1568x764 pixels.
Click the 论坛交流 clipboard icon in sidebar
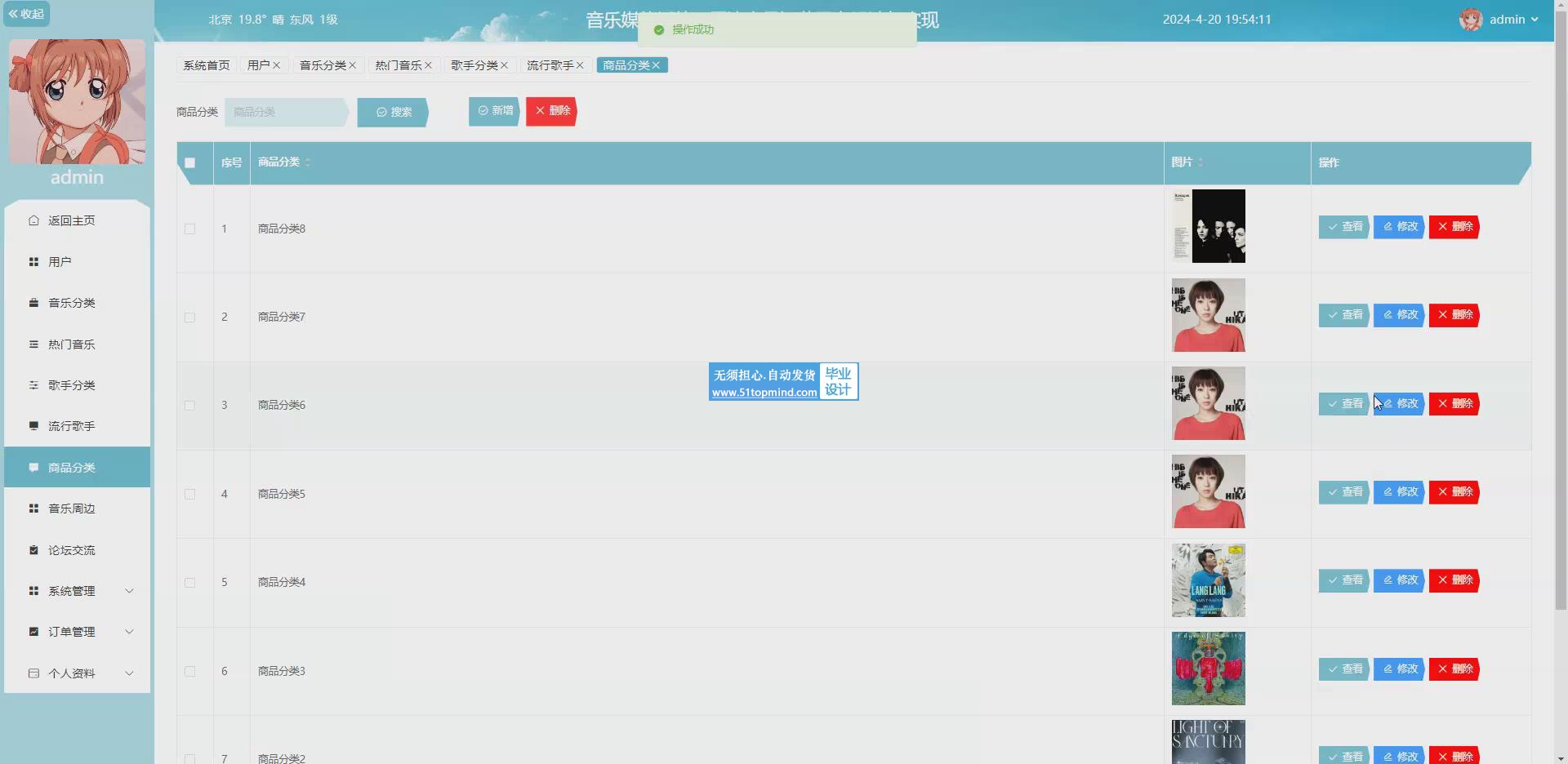33,550
